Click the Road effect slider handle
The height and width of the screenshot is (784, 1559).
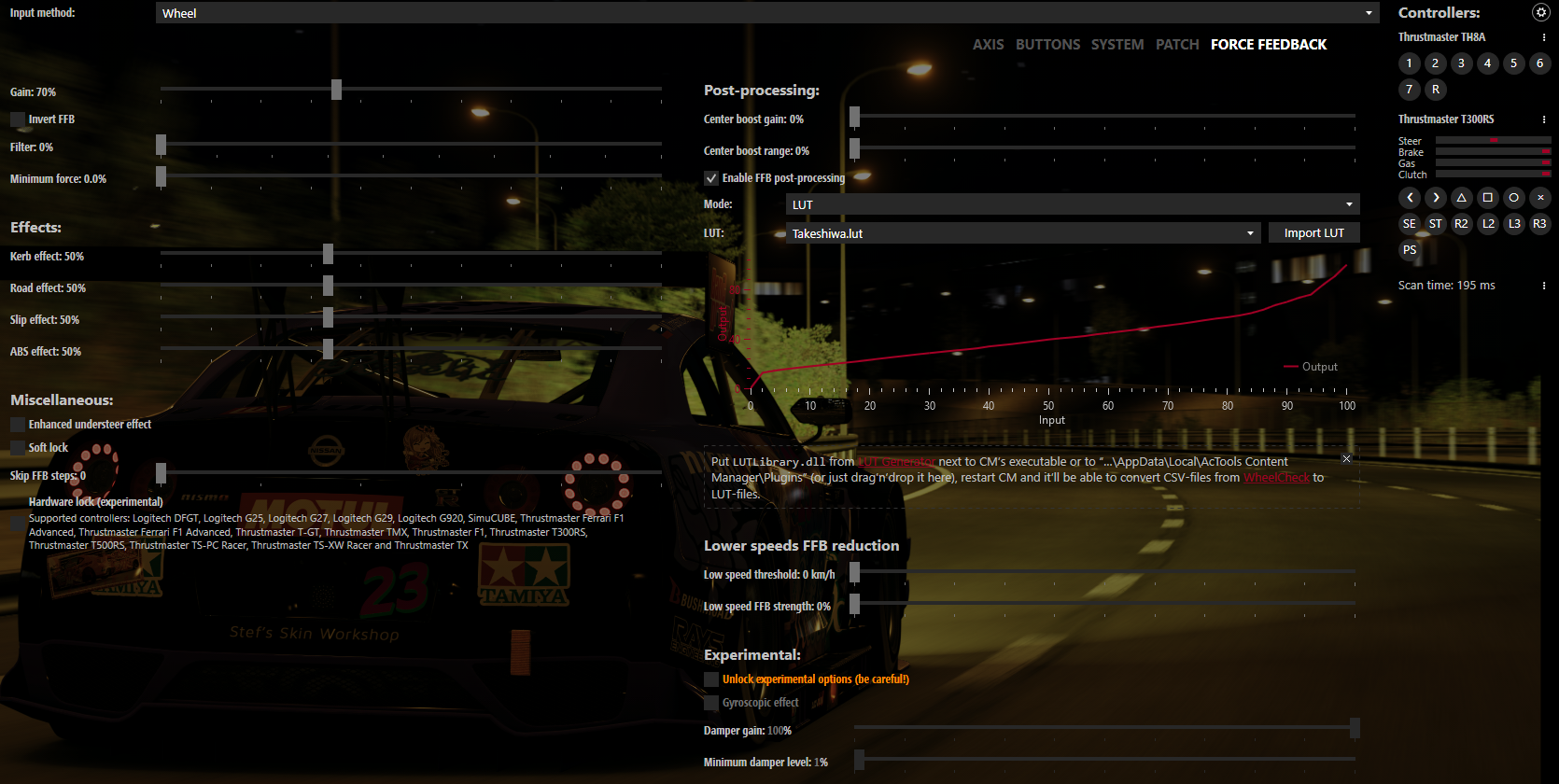coord(328,286)
